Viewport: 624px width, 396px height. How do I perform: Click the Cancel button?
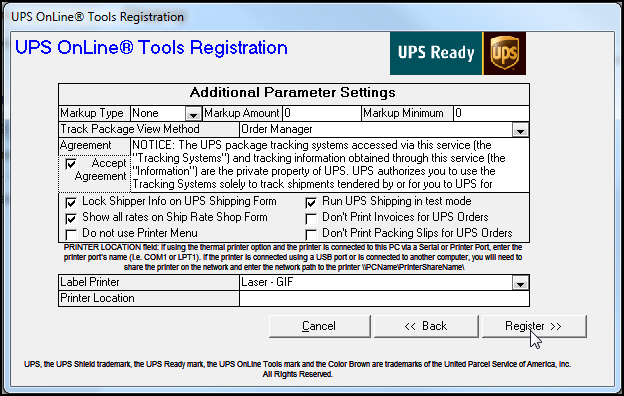click(320, 326)
